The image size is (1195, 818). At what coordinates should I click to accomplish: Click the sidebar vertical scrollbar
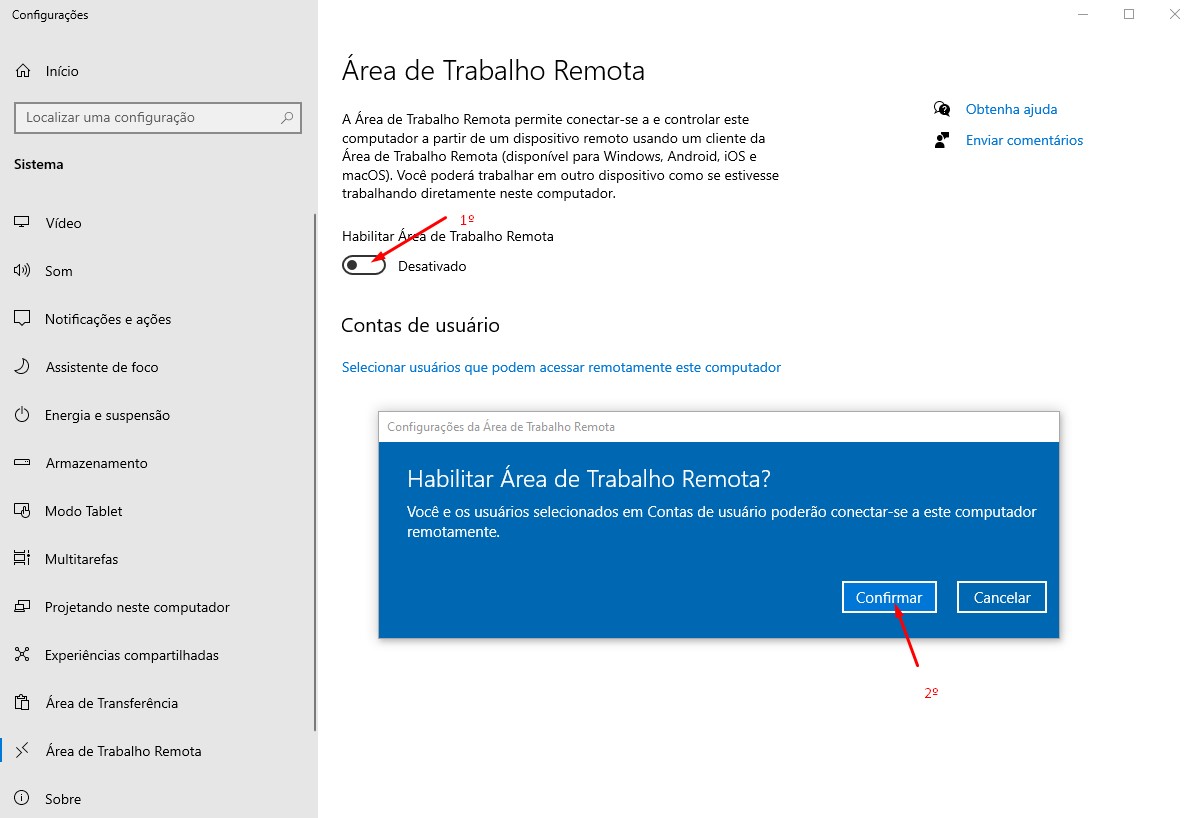click(x=315, y=473)
